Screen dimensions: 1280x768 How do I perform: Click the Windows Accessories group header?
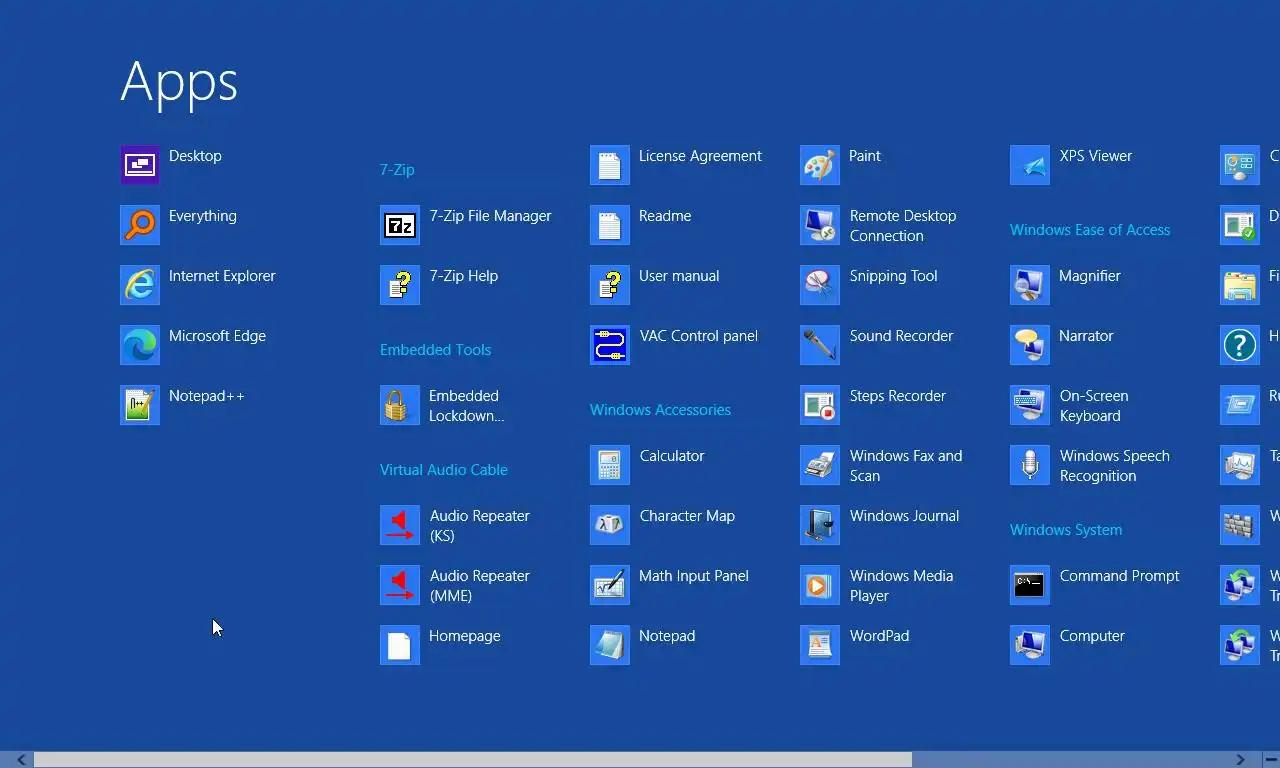pos(660,410)
